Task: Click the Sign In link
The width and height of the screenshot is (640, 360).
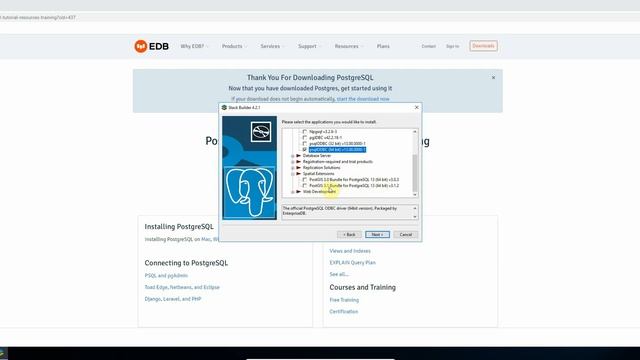Action: 452,46
